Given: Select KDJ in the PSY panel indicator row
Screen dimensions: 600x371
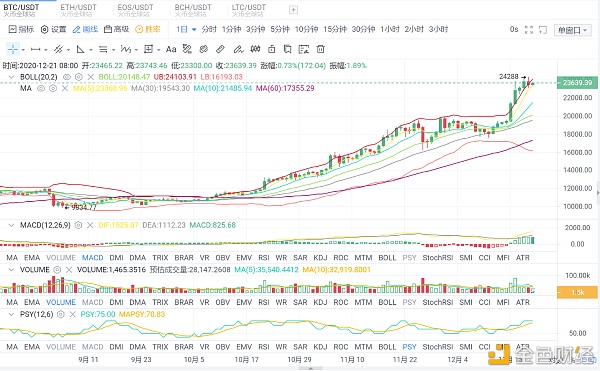Looking at the screenshot, I should (320, 347).
